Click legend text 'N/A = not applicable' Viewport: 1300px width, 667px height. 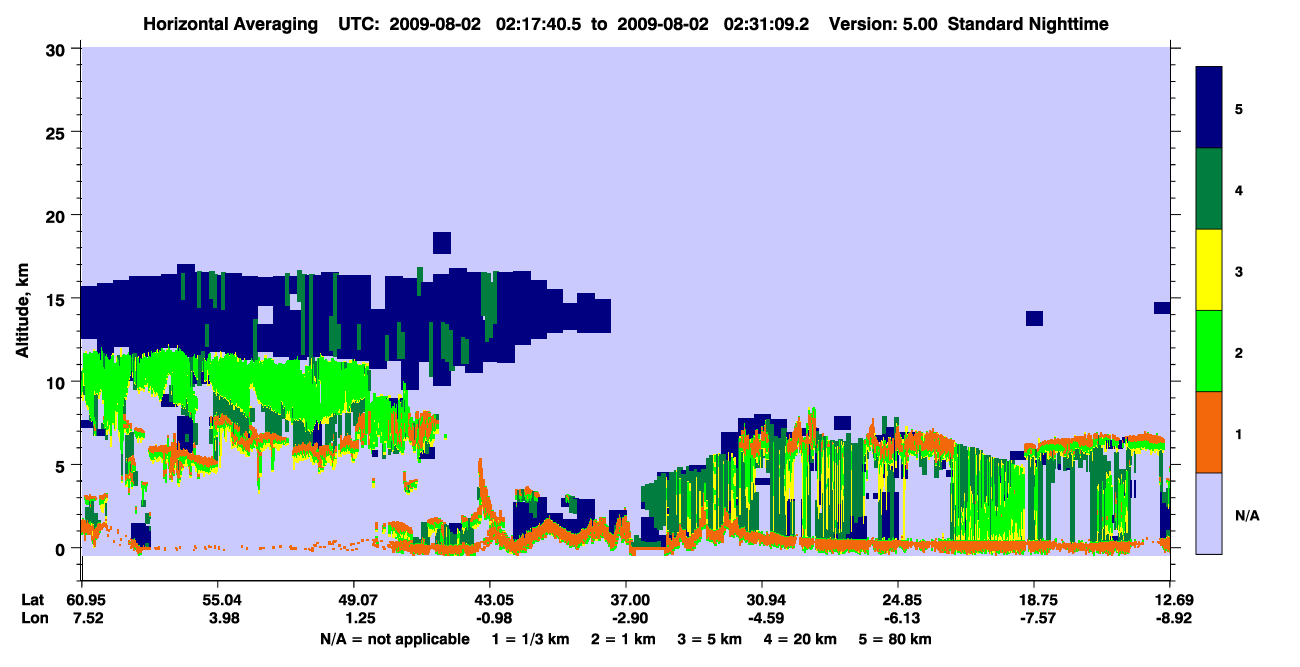click(x=395, y=639)
